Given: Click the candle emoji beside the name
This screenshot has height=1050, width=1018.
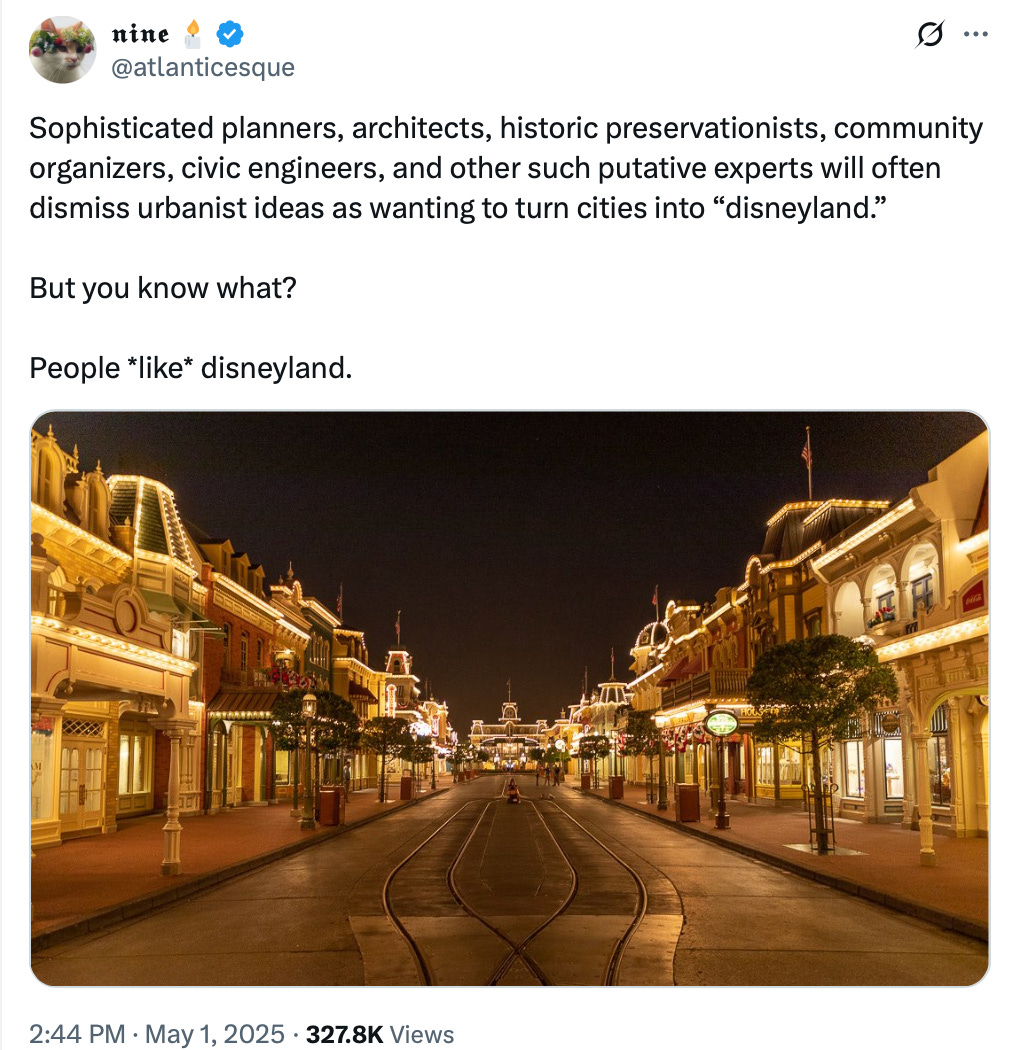Looking at the screenshot, I should [x=193, y=33].
